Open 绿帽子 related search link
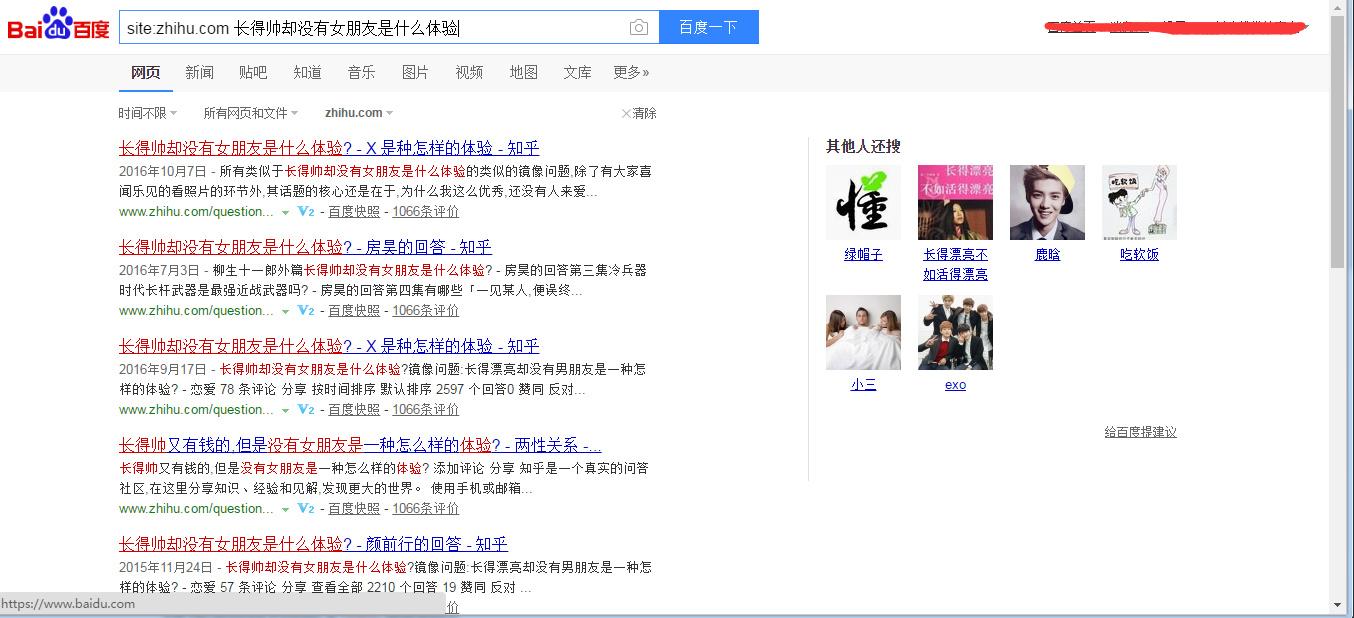Image resolution: width=1354 pixels, height=618 pixels. 863,255
